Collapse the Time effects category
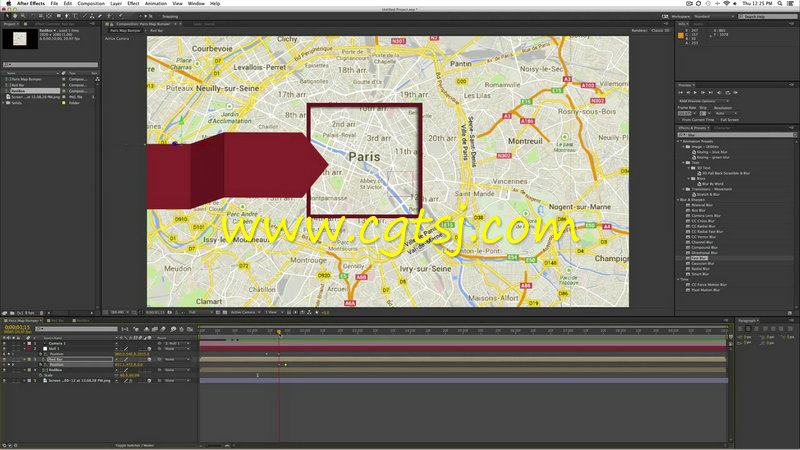Viewport: 800px width, 450px height. [x=679, y=279]
